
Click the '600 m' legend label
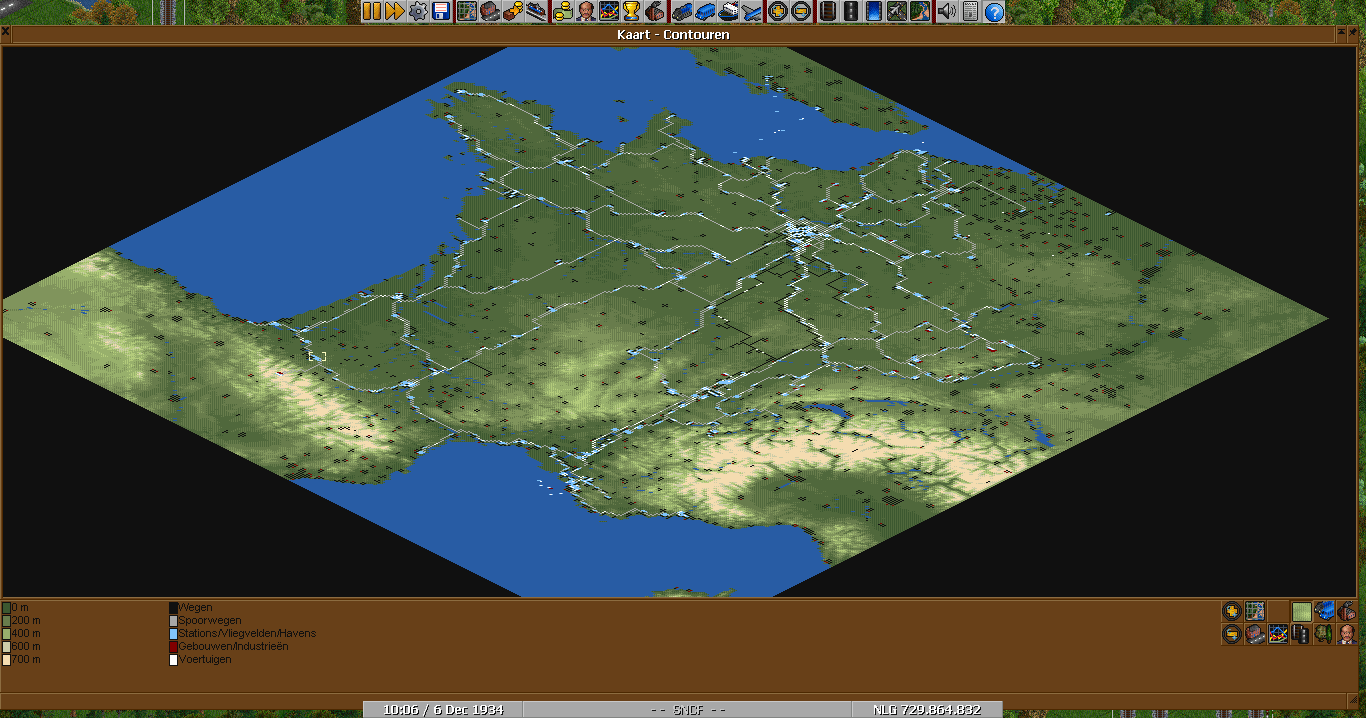26,646
